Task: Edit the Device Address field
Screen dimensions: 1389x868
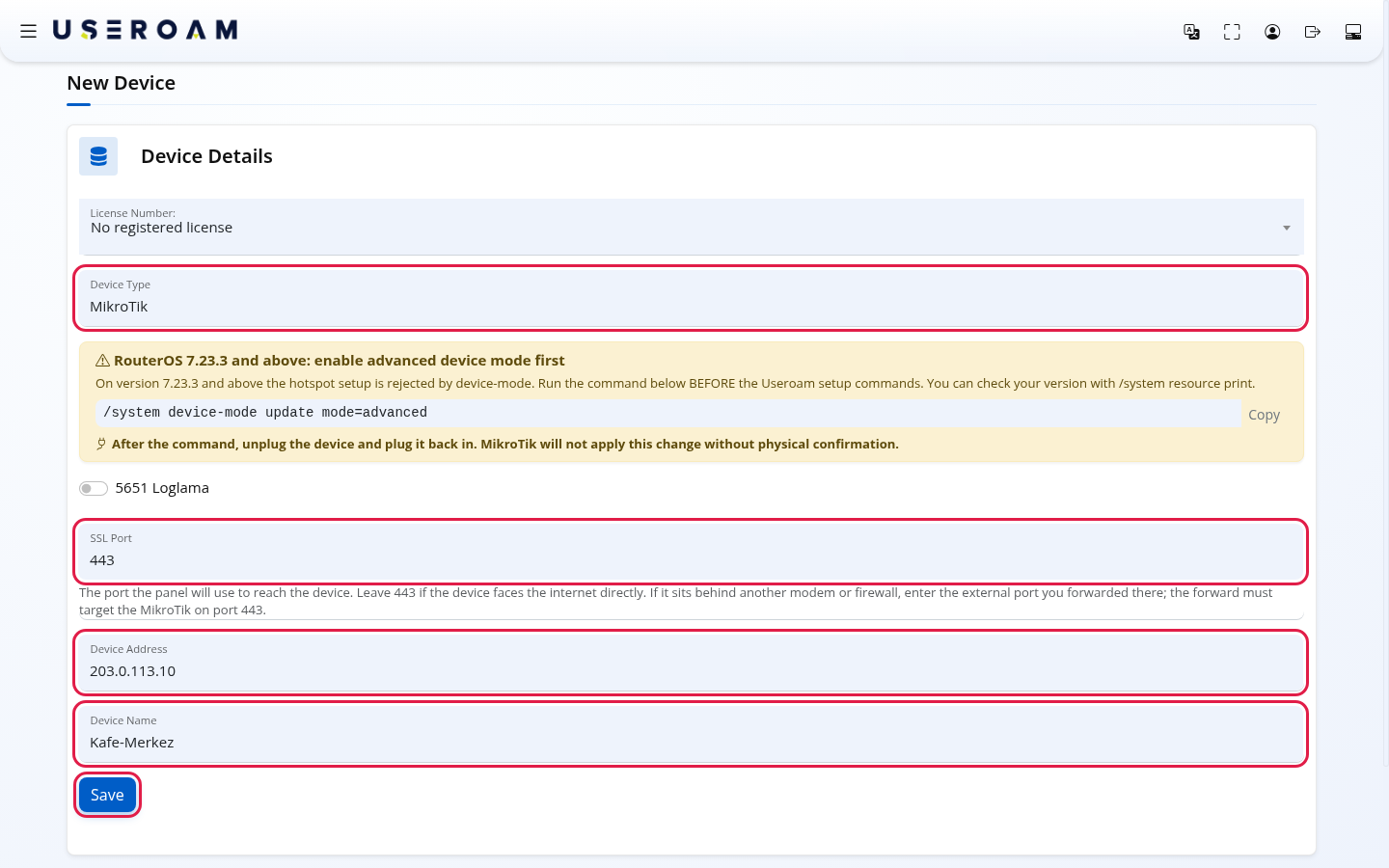Action: [x=691, y=663]
